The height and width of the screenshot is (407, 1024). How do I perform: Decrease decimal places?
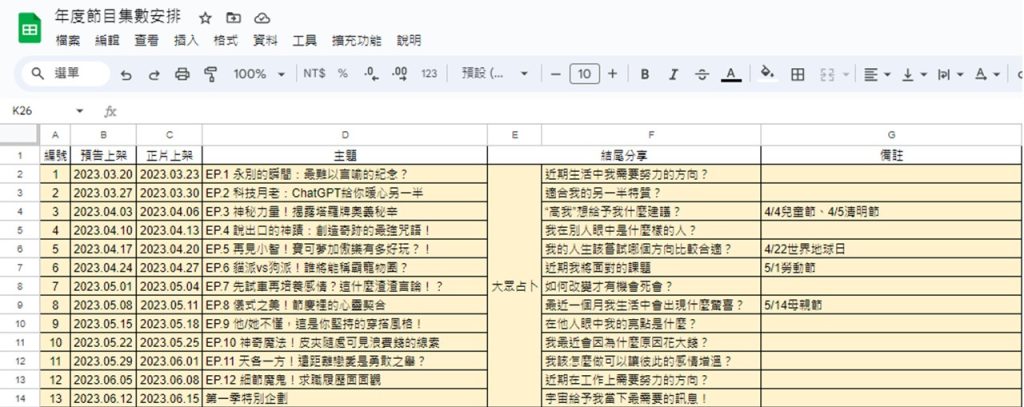tap(371, 74)
